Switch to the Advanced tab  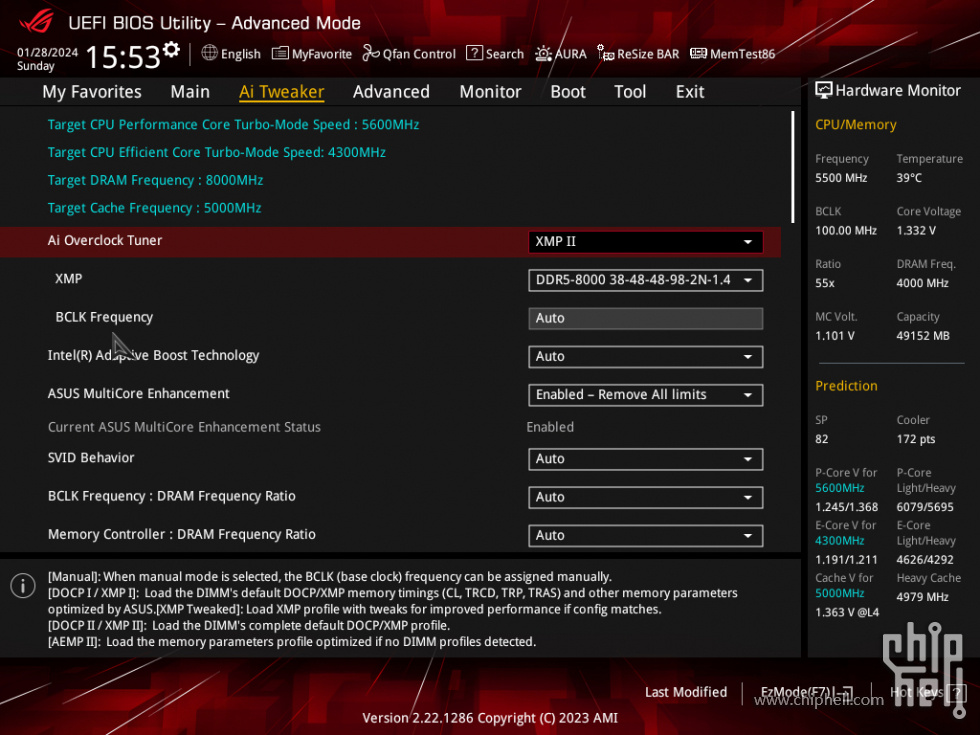pos(391,92)
